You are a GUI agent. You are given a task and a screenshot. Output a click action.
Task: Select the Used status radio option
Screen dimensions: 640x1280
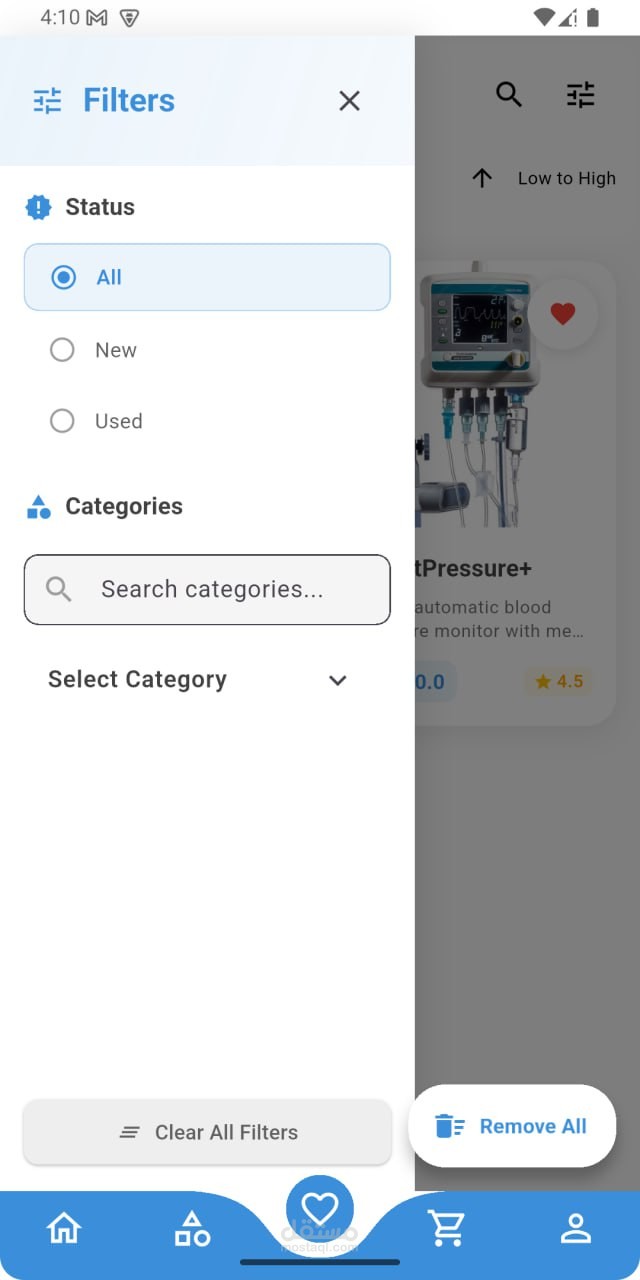tap(207, 421)
